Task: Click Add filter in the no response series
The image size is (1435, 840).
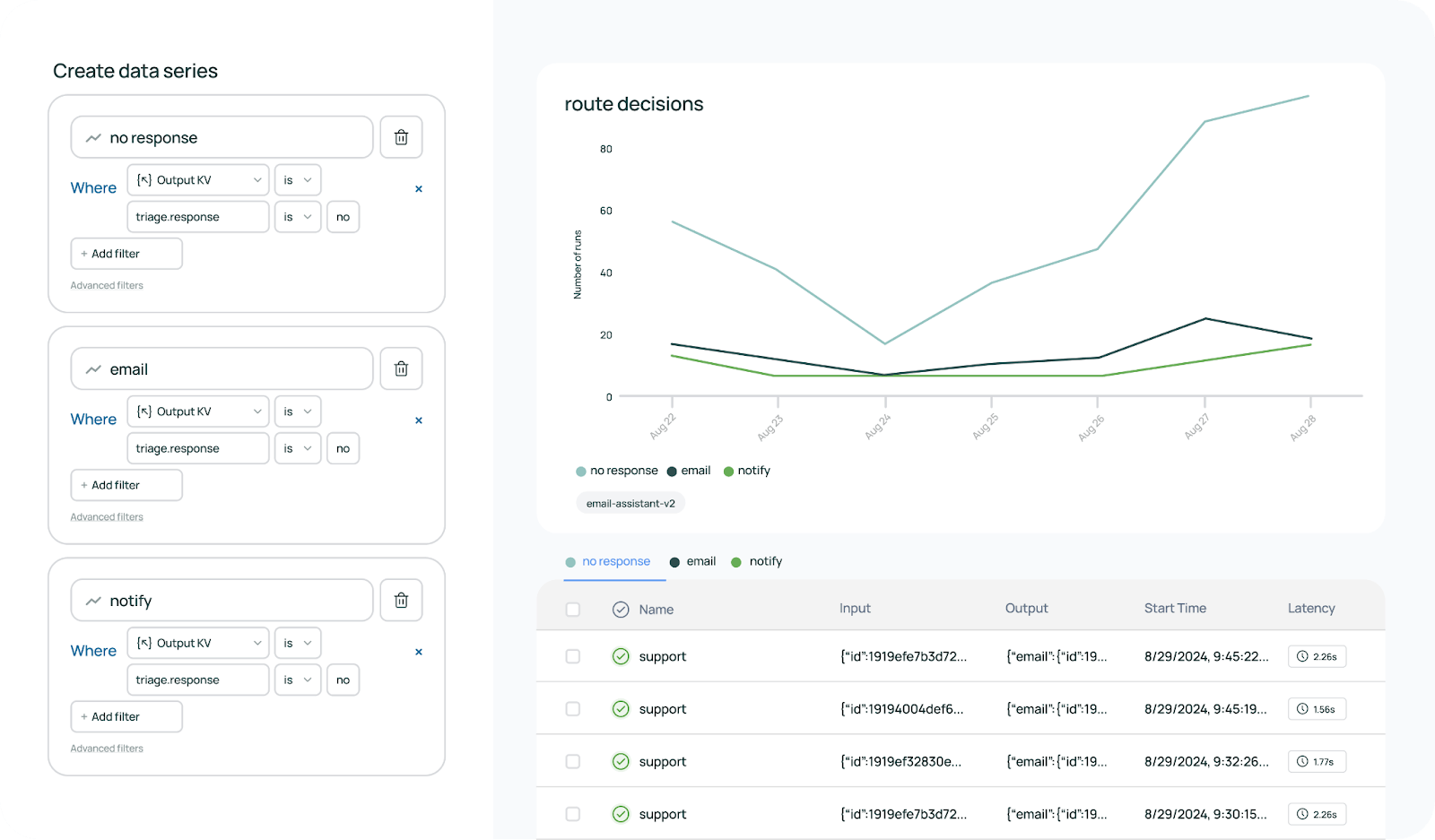Action: 126,254
